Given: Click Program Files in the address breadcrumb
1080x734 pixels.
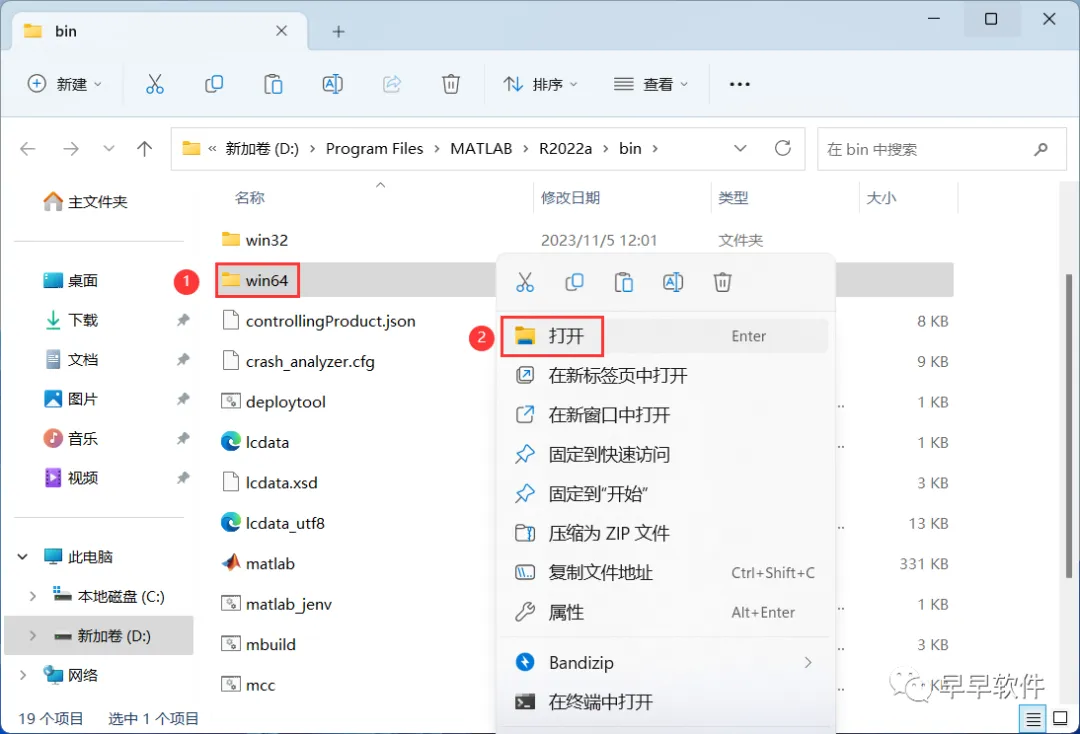Looking at the screenshot, I should [x=374, y=149].
